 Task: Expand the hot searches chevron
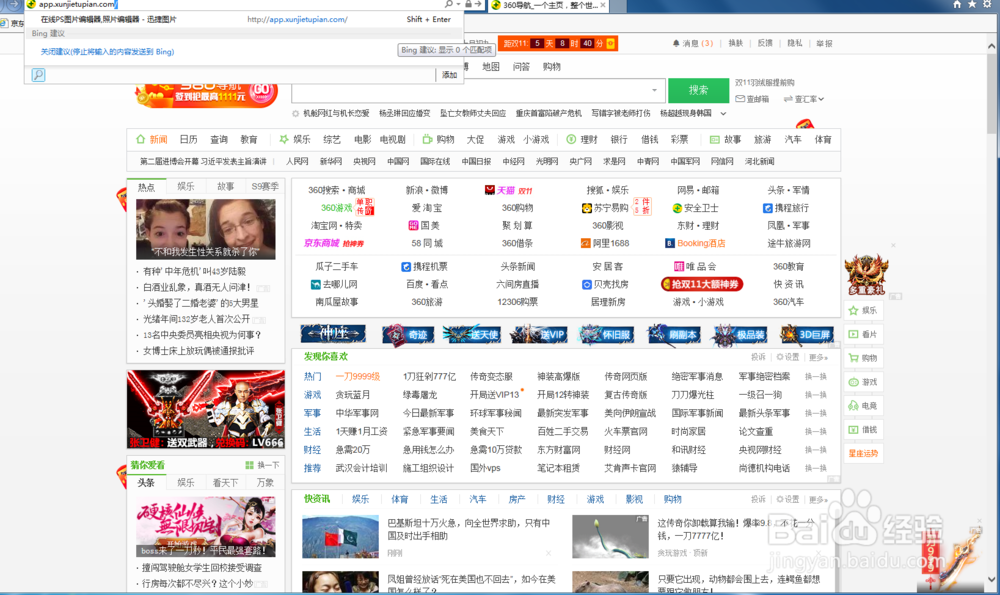point(723,114)
